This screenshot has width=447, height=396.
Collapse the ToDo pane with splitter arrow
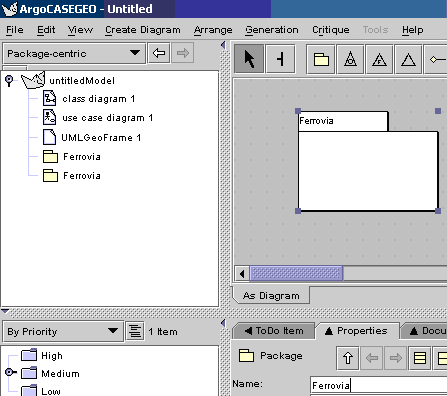[x=223, y=323]
